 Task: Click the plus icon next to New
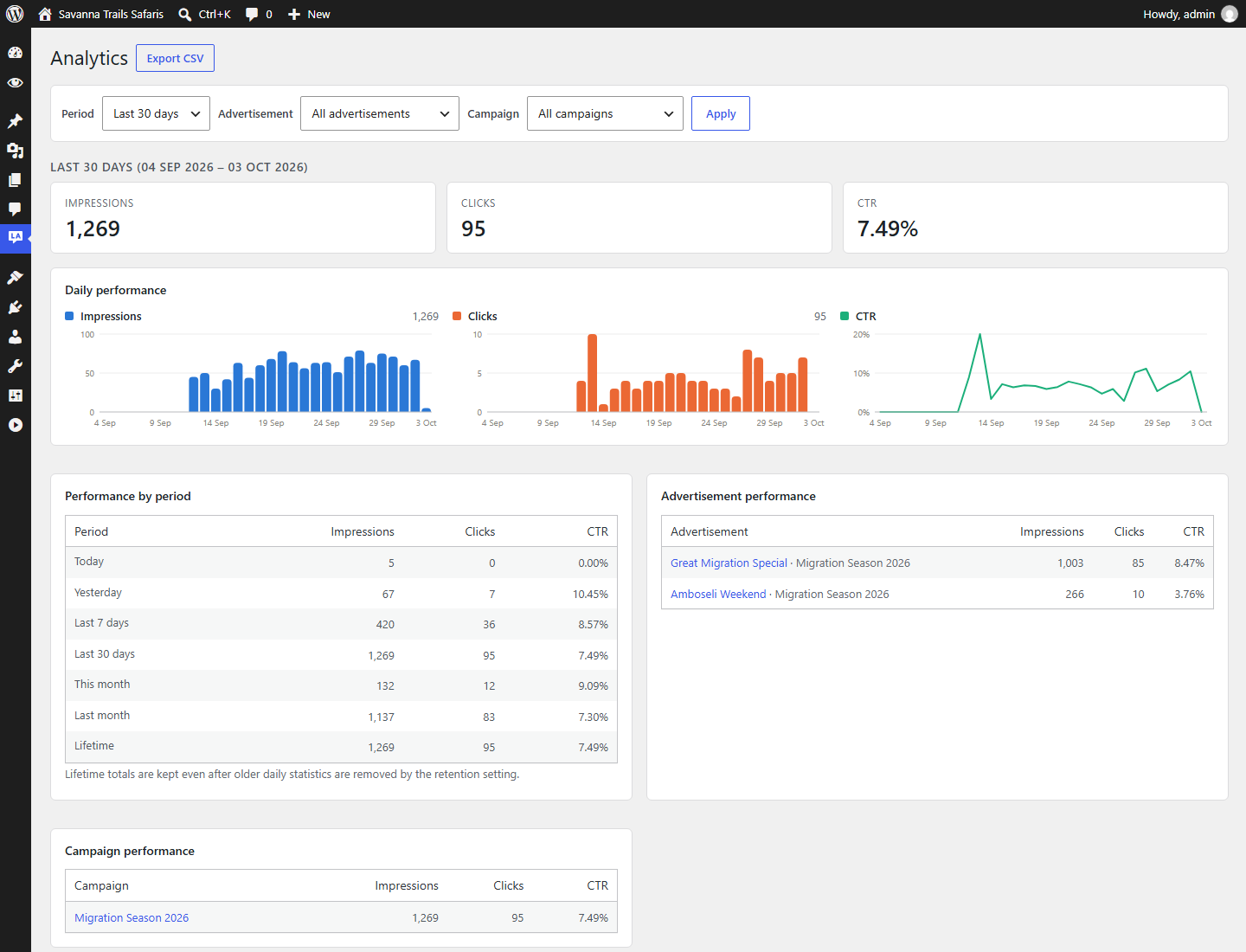click(294, 14)
